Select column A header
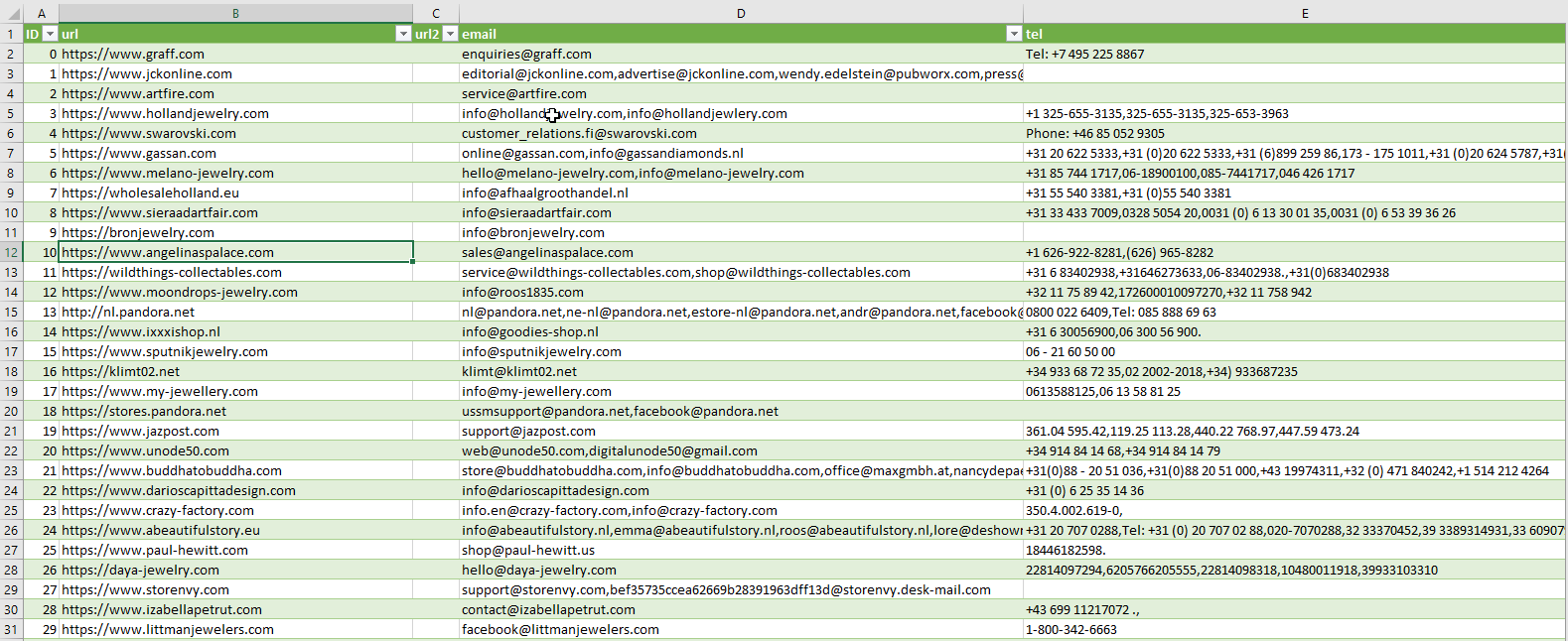This screenshot has width=1568, height=641. pyautogui.click(x=42, y=13)
